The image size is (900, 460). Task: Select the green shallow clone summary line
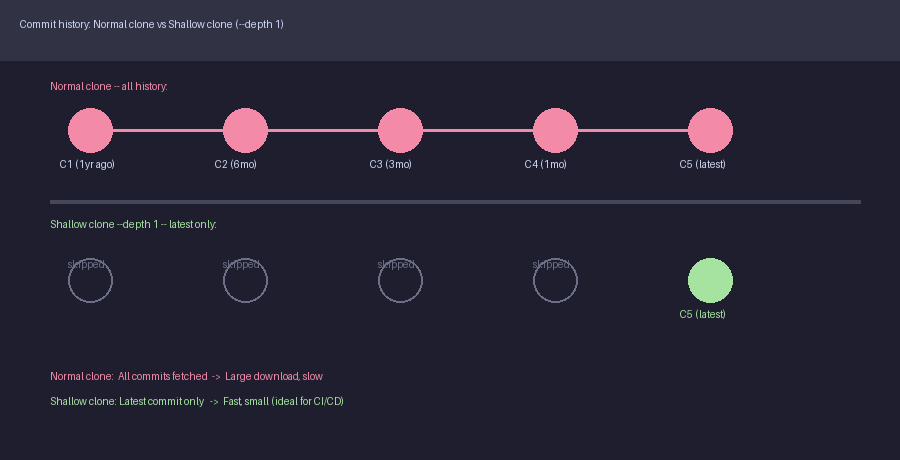(197, 401)
